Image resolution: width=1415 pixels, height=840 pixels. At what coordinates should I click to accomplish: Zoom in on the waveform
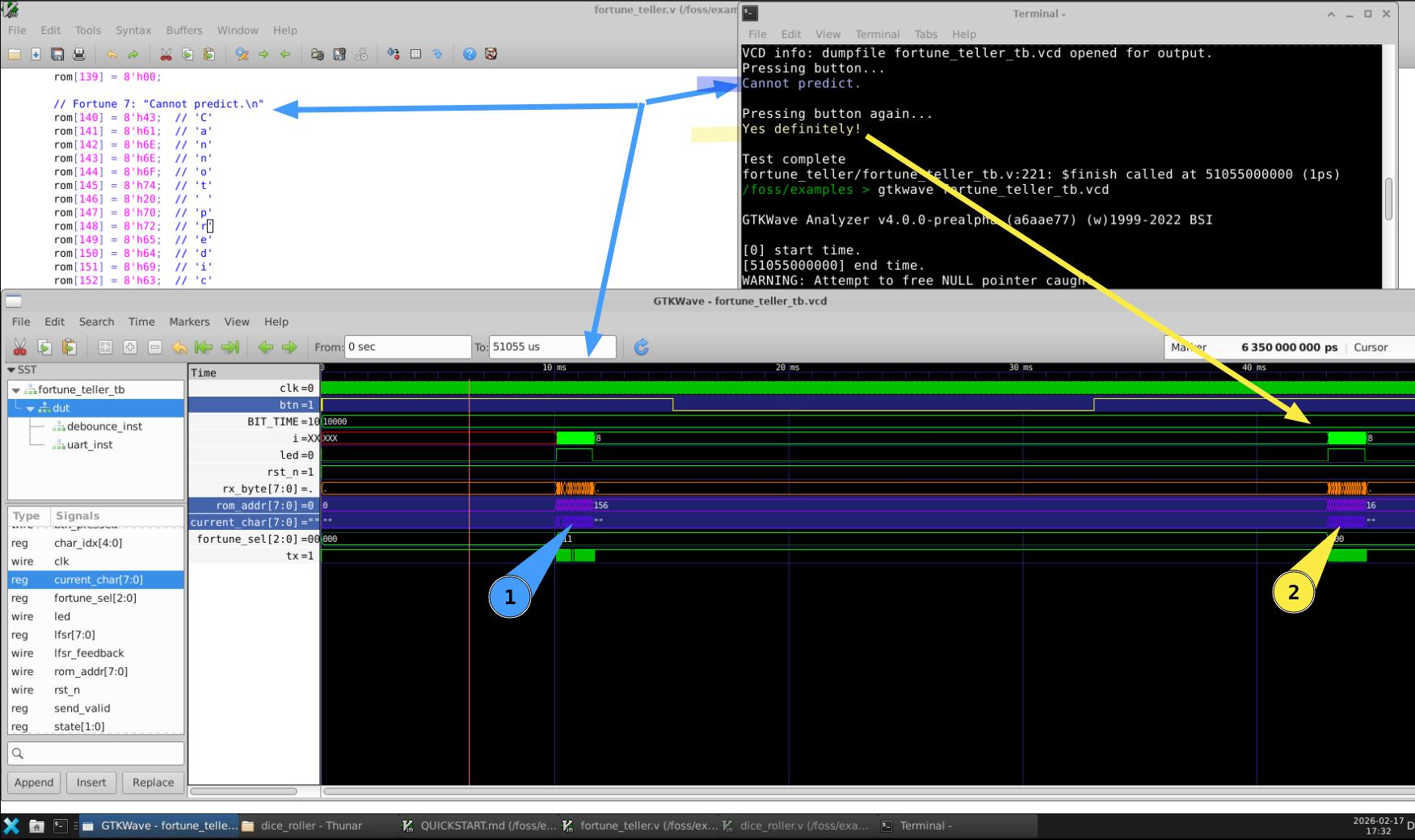(x=130, y=347)
